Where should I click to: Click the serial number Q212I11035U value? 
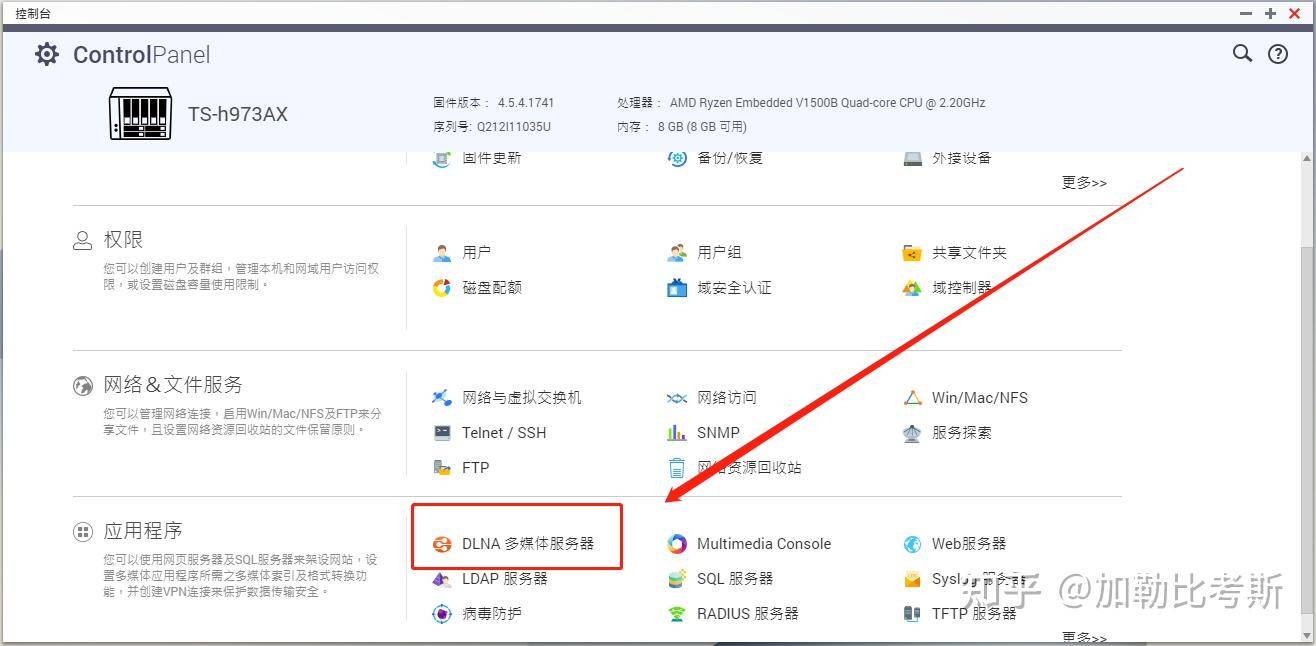[514, 127]
